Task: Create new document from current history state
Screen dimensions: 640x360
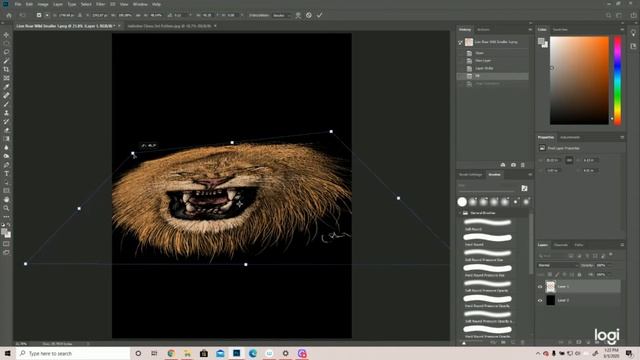Action: pyautogui.click(x=503, y=165)
